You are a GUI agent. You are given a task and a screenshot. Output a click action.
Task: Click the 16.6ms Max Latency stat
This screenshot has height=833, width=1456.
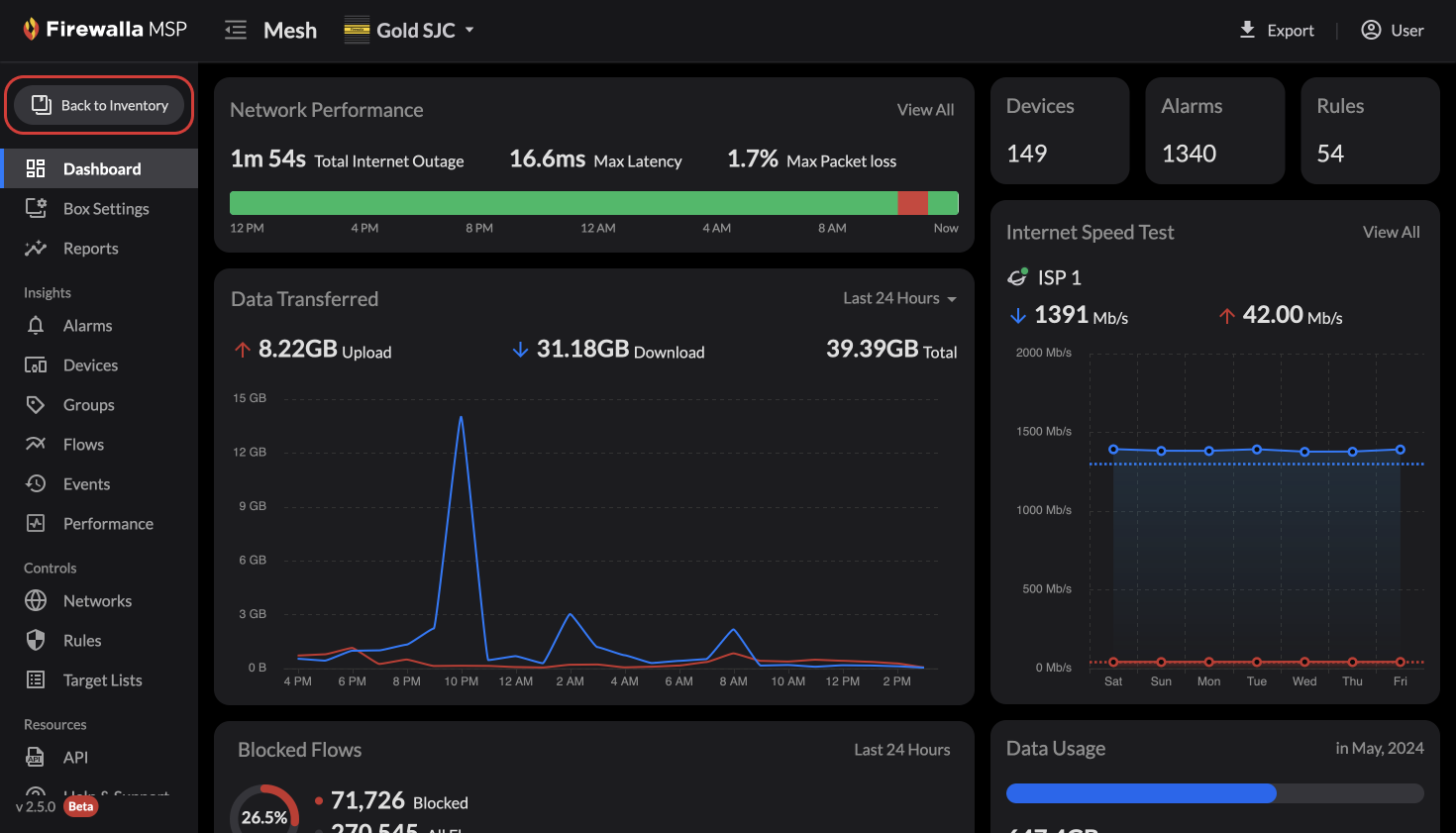point(595,159)
